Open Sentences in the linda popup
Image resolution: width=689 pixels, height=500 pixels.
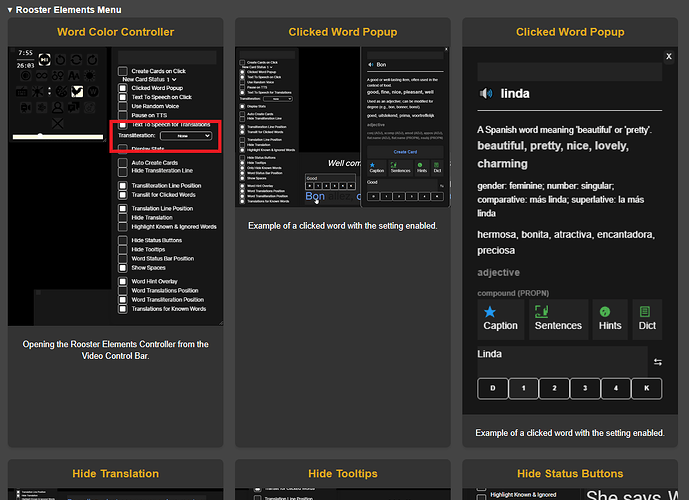(558, 318)
